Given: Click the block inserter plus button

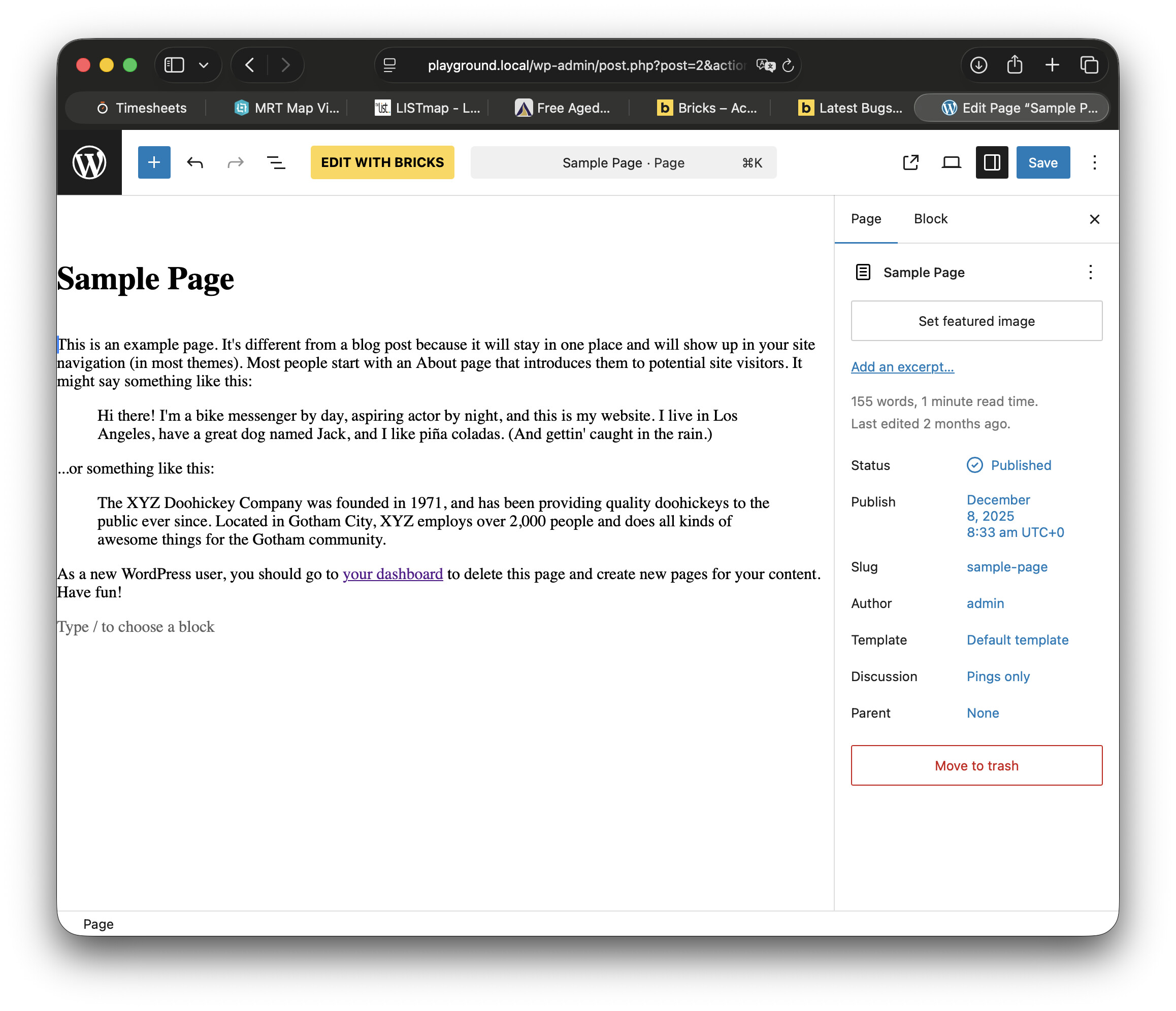Looking at the screenshot, I should point(154,163).
